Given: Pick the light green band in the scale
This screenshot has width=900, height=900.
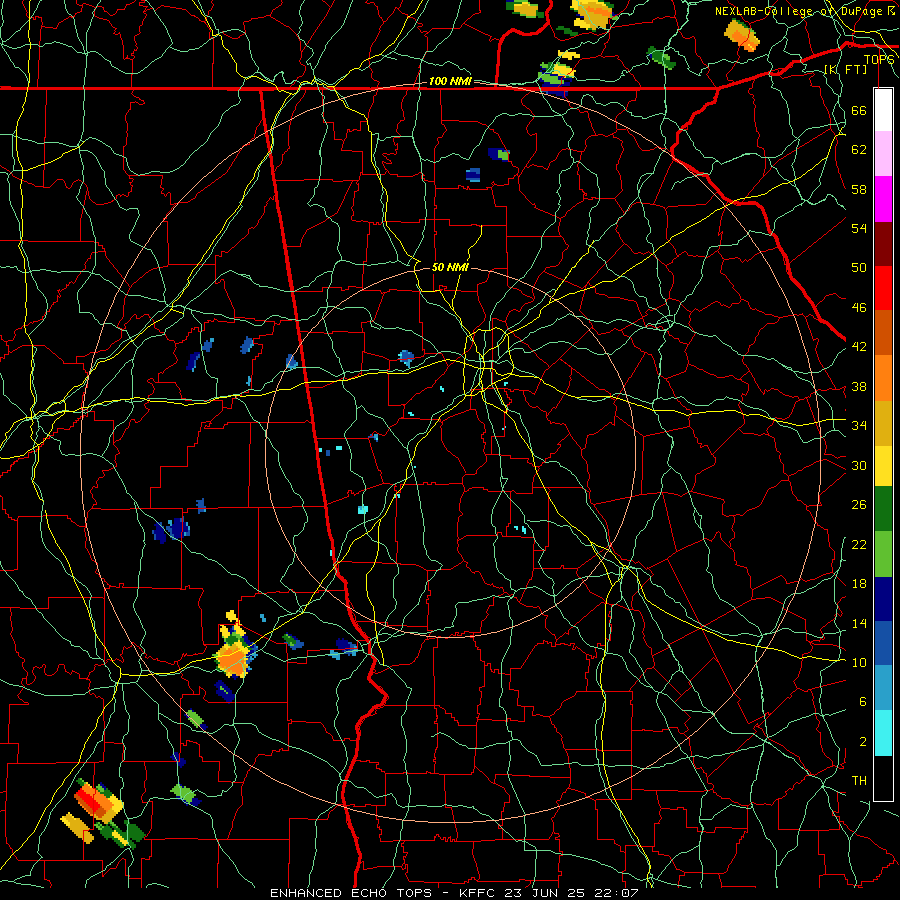Looking at the screenshot, I should pyautogui.click(x=883, y=554).
